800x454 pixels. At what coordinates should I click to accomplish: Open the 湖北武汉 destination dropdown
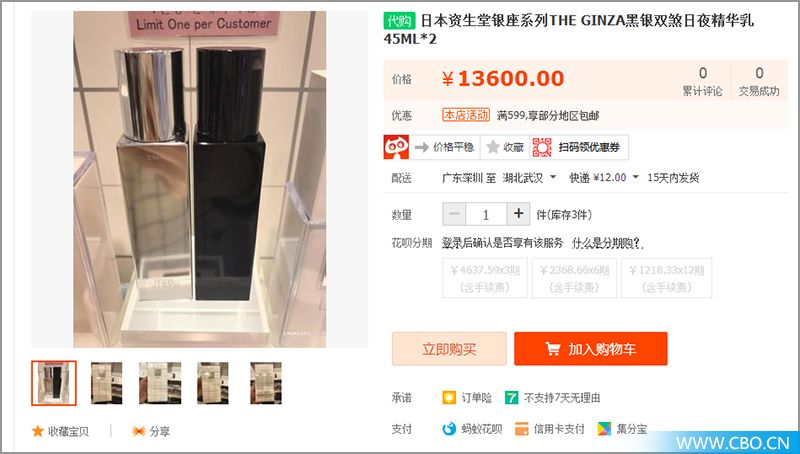pos(530,178)
